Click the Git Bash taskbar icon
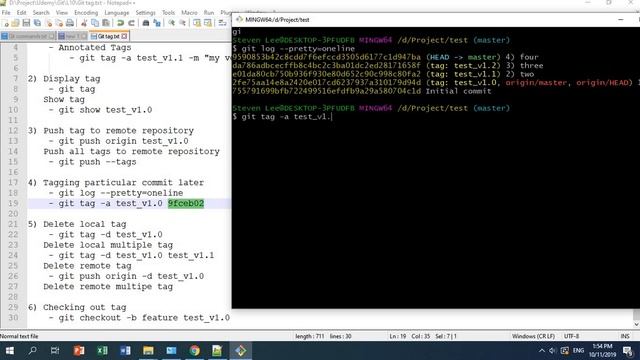This screenshot has width=640, height=360. (x=240, y=351)
